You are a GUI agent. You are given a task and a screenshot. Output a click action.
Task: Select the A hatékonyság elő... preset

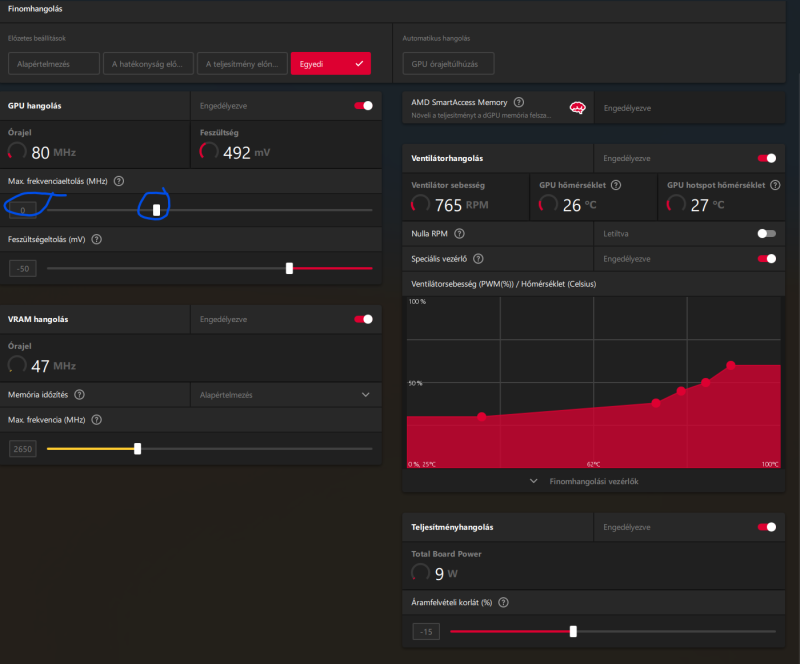[x=148, y=64]
